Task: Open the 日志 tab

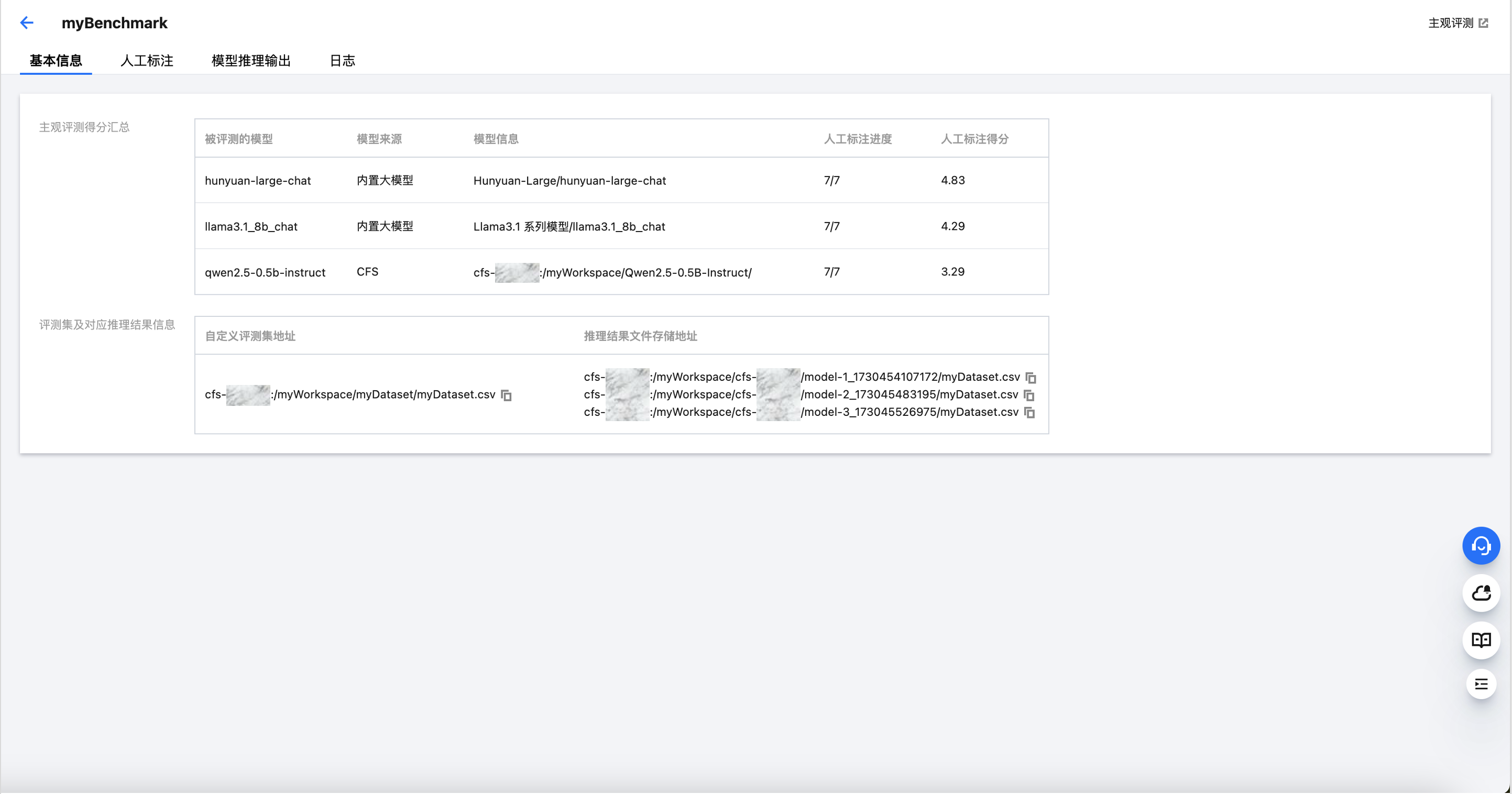Action: coord(342,60)
